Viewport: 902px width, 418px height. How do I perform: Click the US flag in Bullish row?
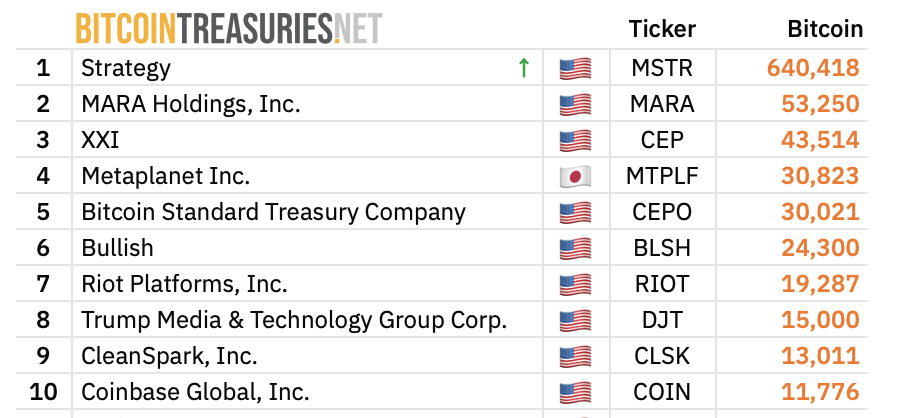[575, 248]
